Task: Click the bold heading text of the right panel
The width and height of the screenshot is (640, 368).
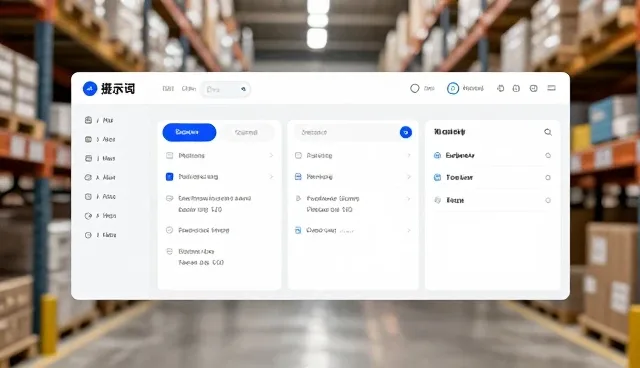Action: point(449,132)
